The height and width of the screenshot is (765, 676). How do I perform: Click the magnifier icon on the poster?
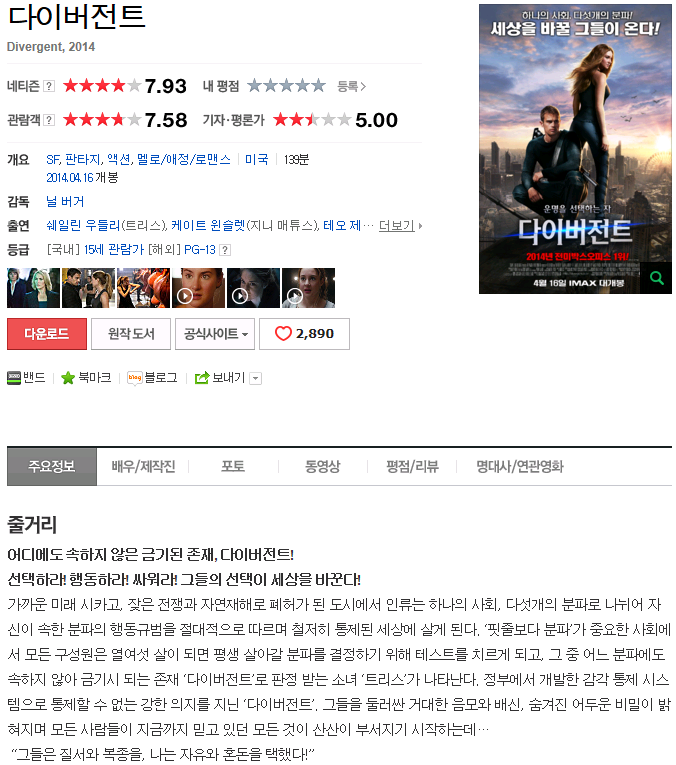click(656, 278)
